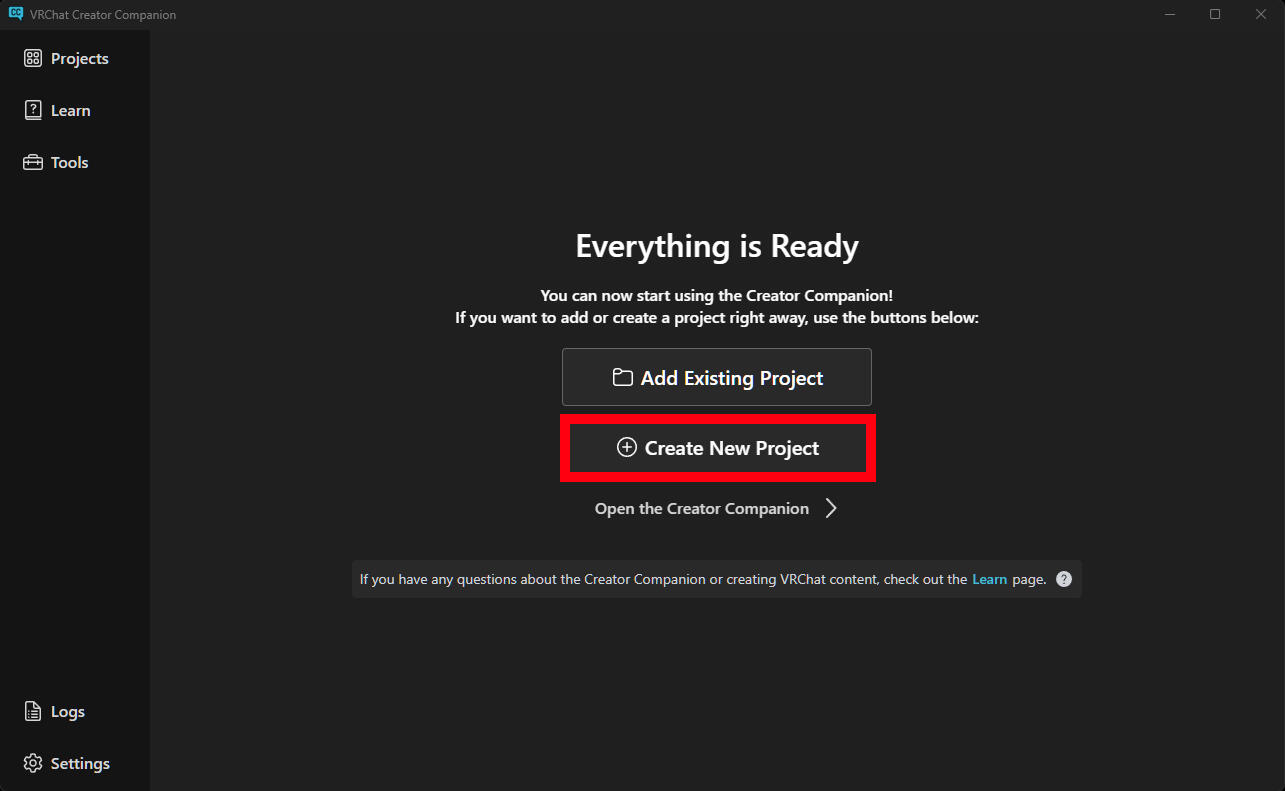Minimize the Creator Companion window
The image size is (1285, 791).
point(1169,14)
